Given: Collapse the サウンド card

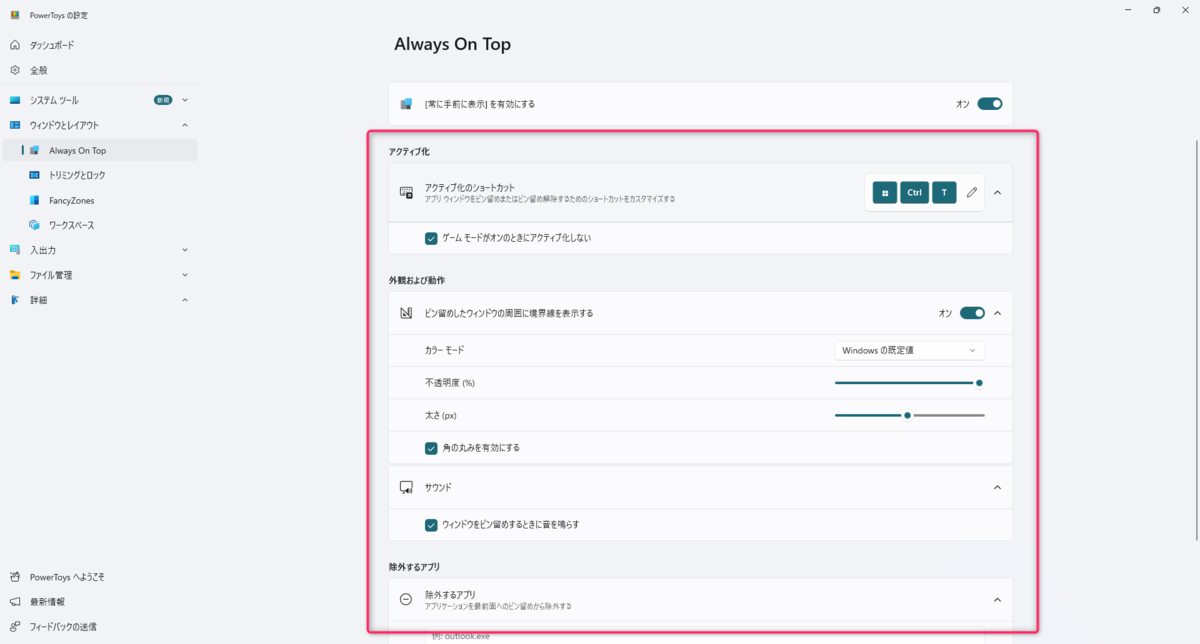Looking at the screenshot, I should coord(997,487).
